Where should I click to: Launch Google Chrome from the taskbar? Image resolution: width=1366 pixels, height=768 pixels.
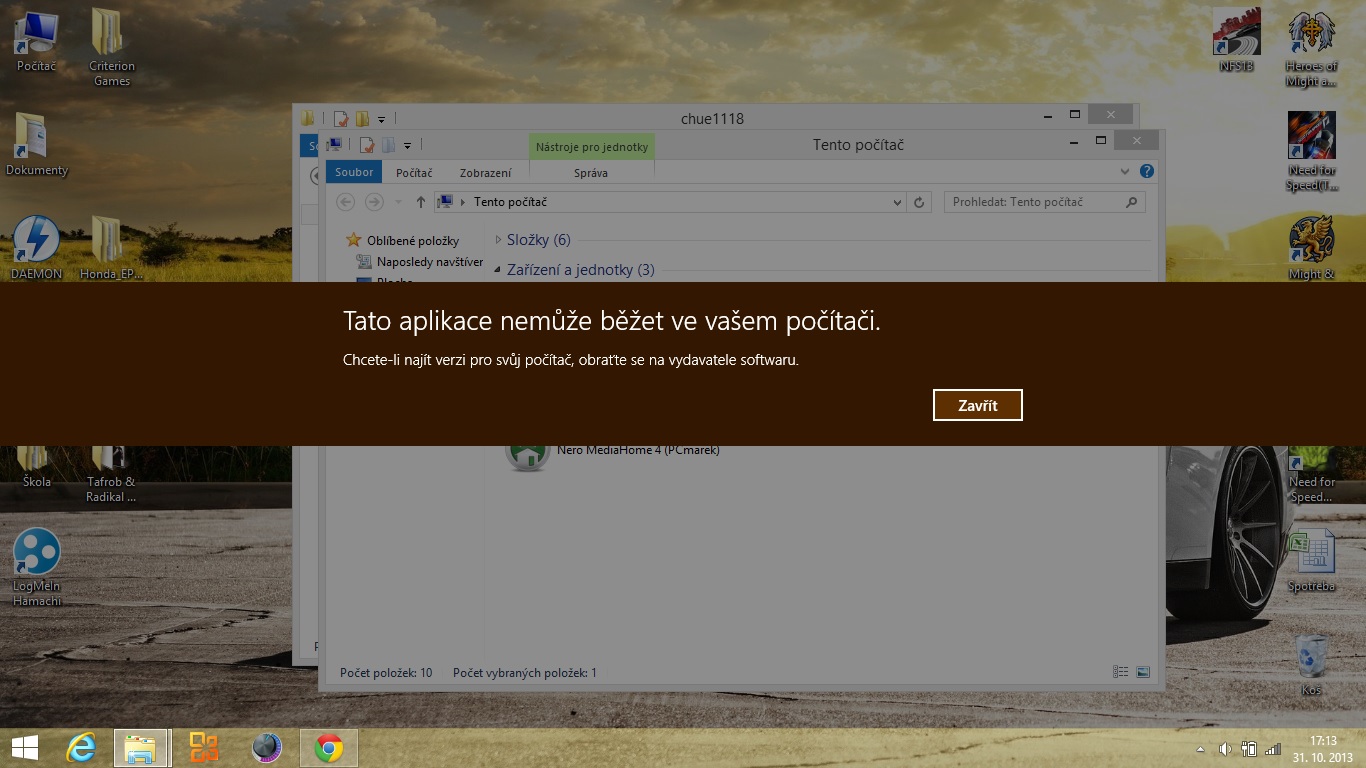[328, 748]
